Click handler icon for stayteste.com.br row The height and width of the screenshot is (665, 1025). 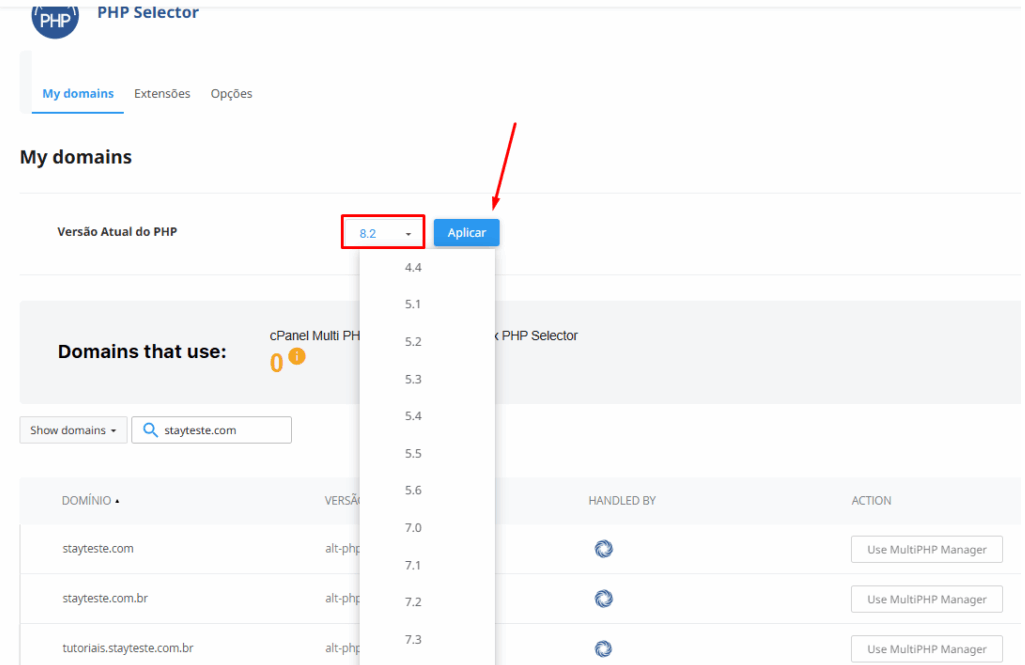click(603, 599)
